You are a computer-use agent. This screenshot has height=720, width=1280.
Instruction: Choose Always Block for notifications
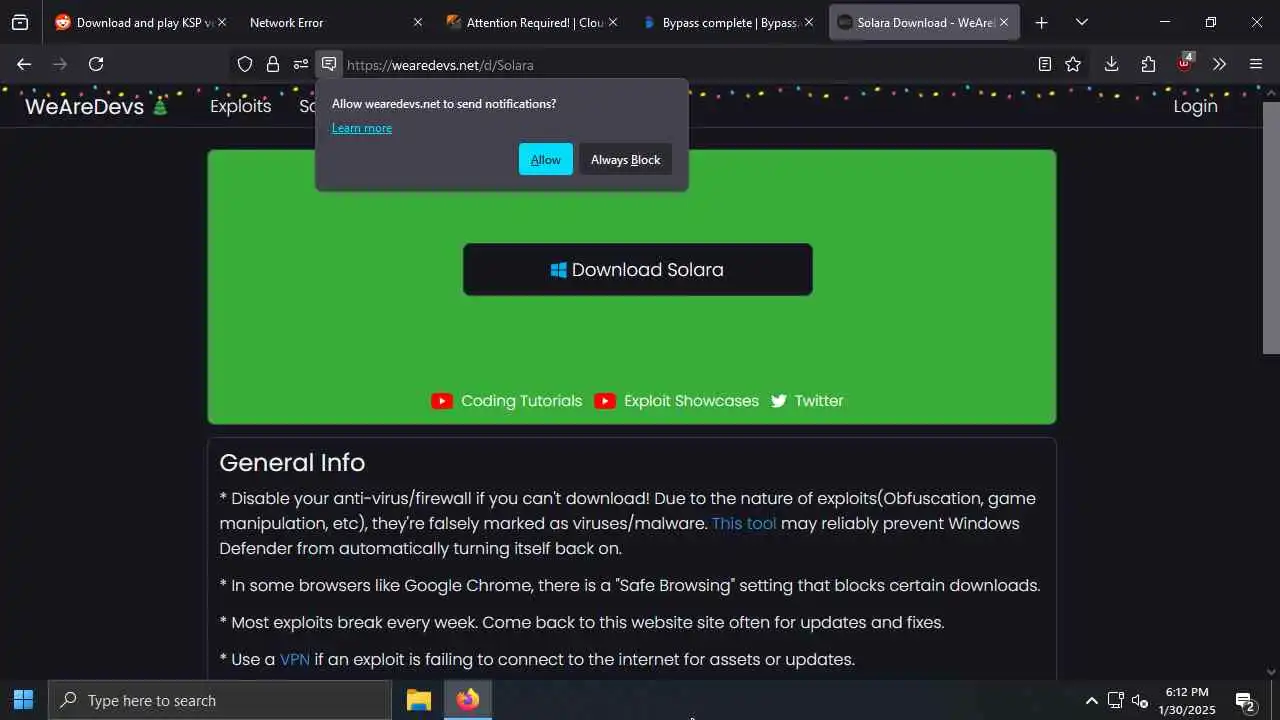click(x=625, y=159)
